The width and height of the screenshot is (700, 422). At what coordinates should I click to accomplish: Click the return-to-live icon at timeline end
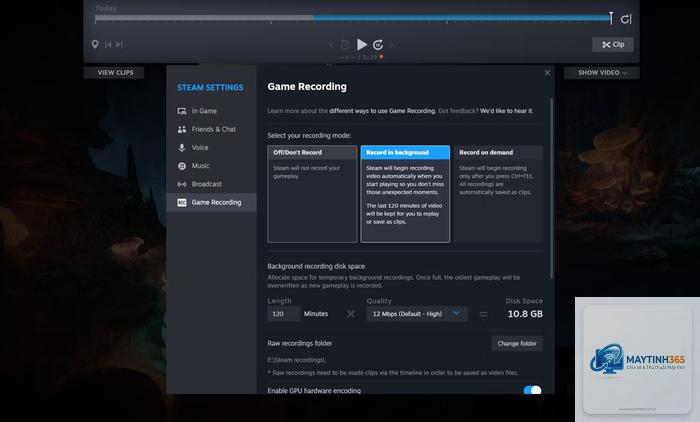626,19
